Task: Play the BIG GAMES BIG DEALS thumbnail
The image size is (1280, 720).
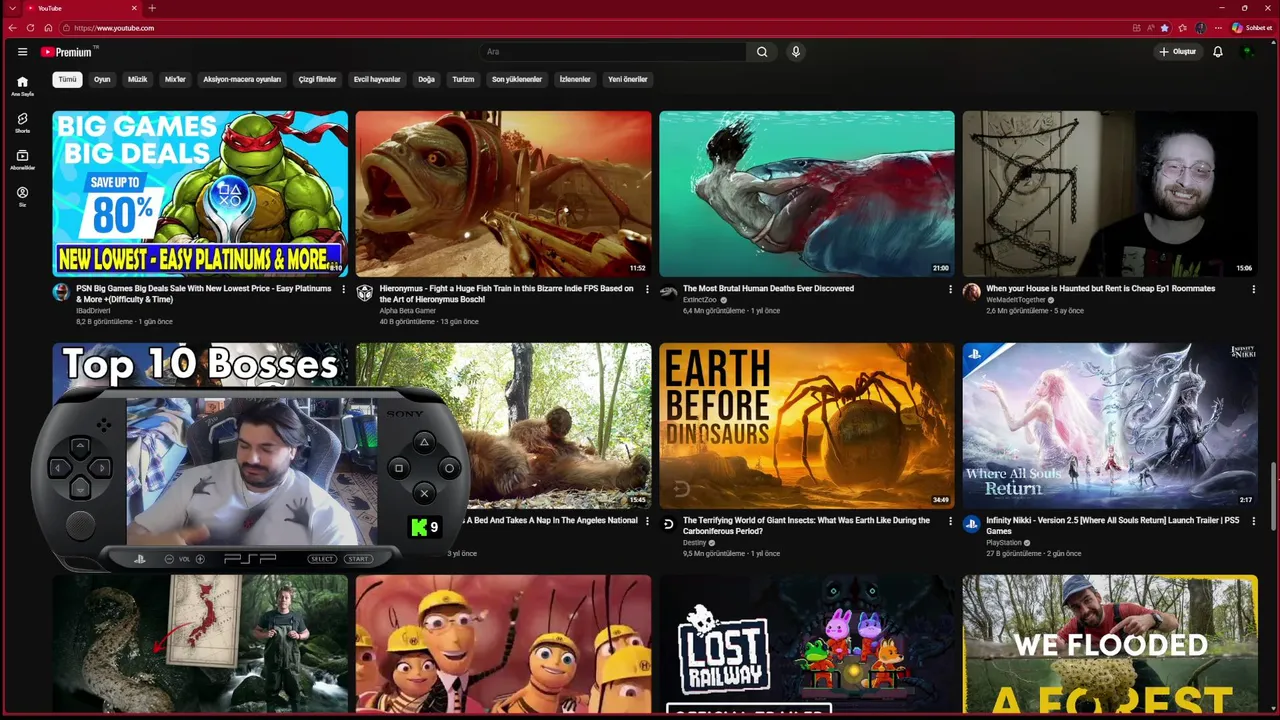Action: point(200,193)
